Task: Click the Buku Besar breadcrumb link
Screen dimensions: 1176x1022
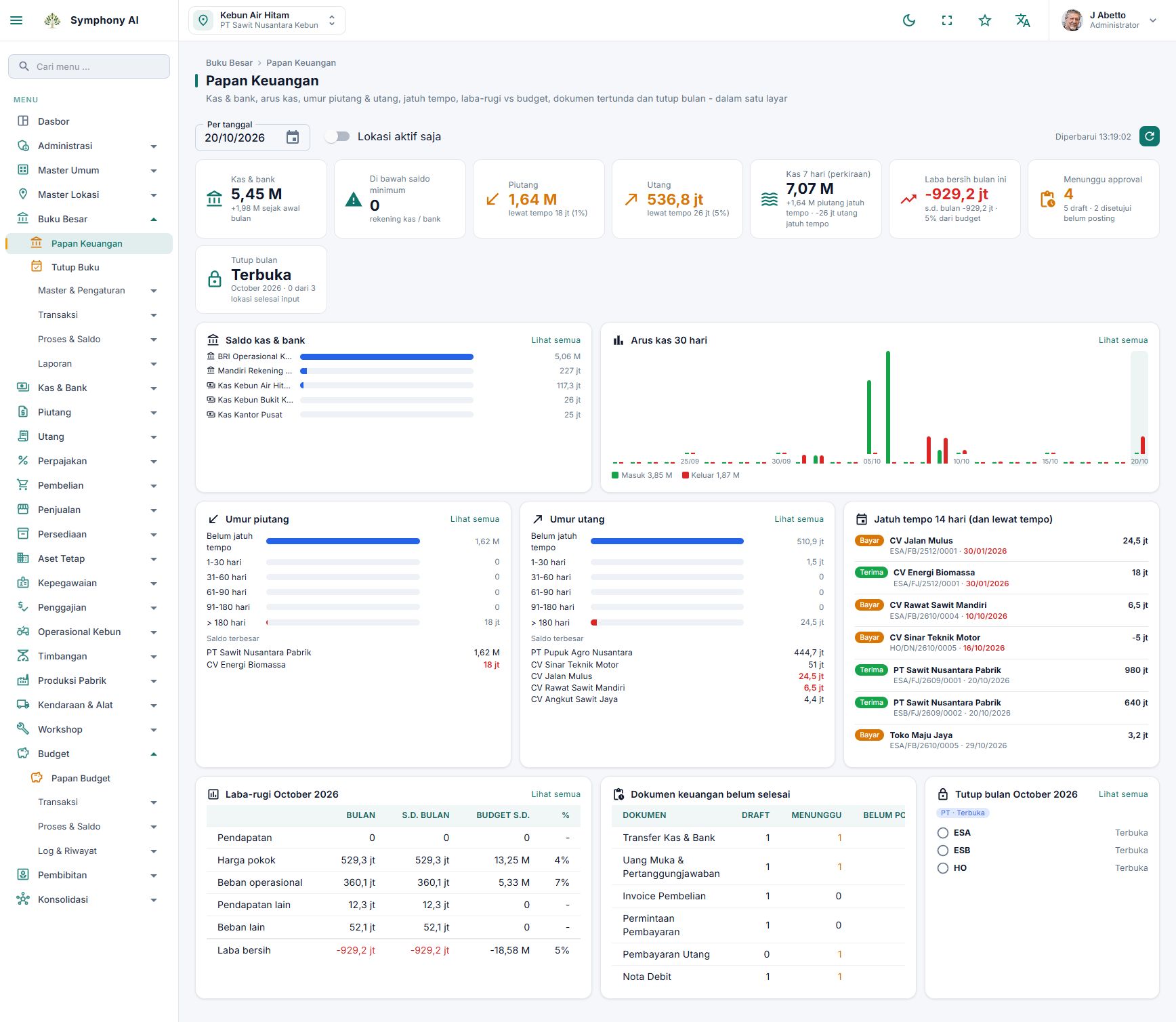Action: tap(229, 63)
